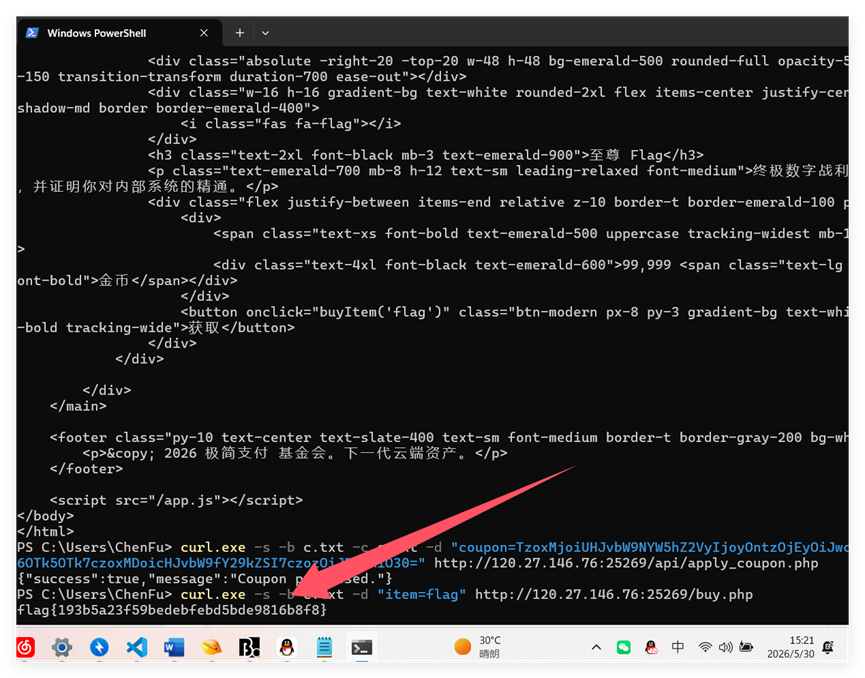
Task: Launch the blue lightning-bolt app on taskbar
Action: [x=99, y=647]
